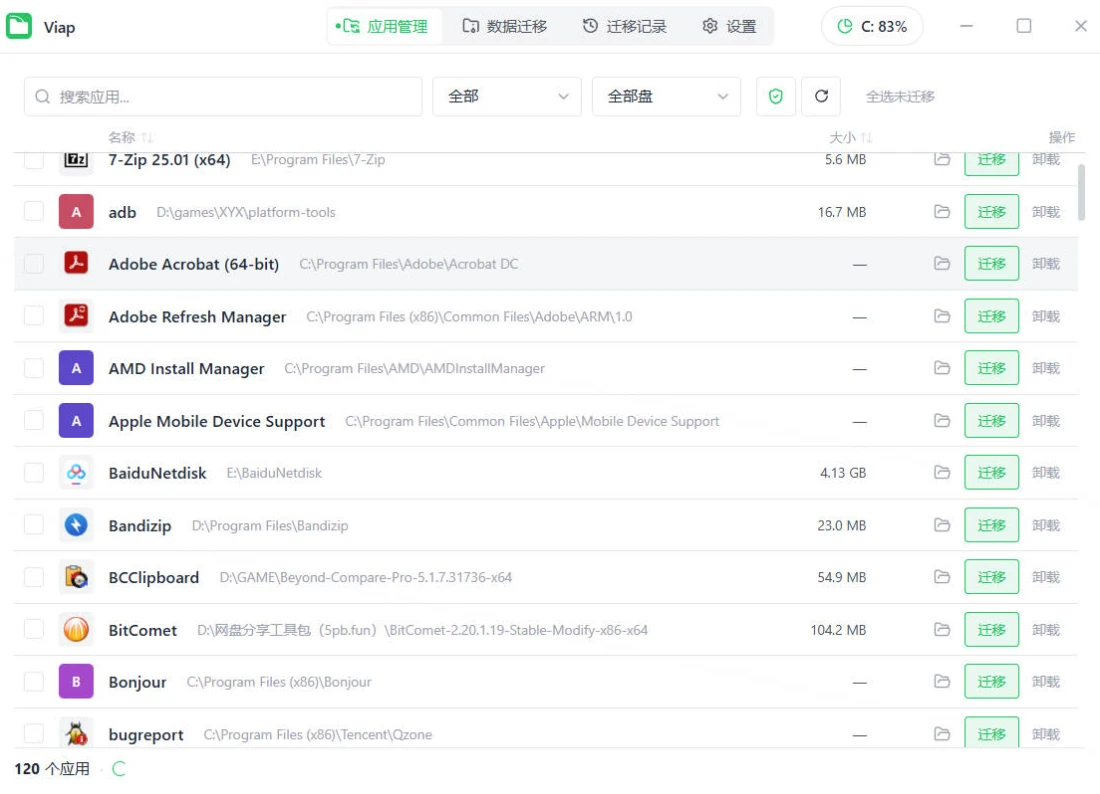Open folder location for BaiduNetdisk

point(941,472)
